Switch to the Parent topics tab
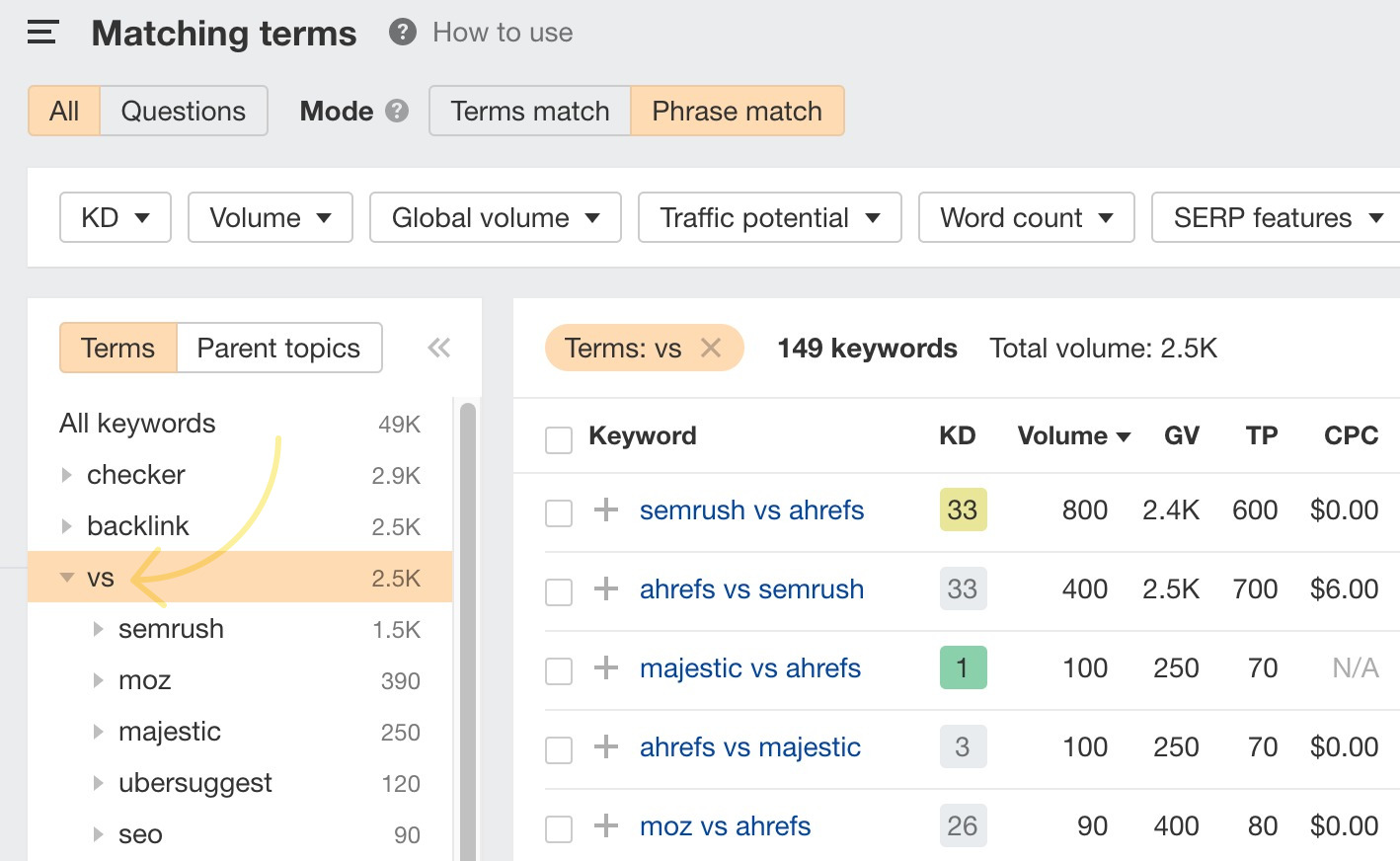 [x=277, y=348]
